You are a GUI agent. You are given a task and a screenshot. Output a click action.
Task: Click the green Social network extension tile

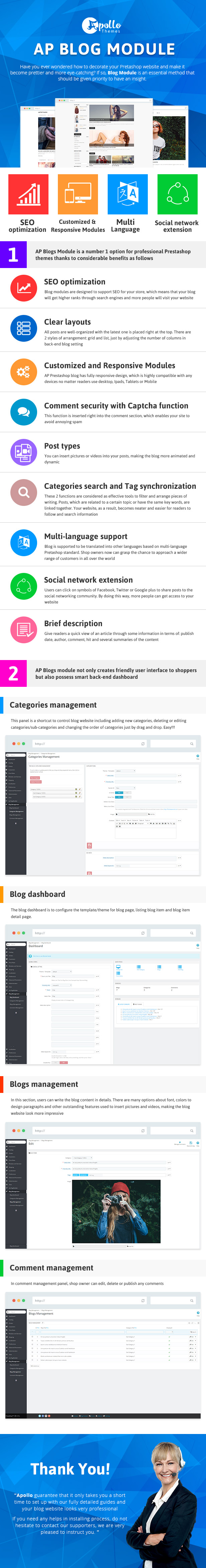coord(178,194)
